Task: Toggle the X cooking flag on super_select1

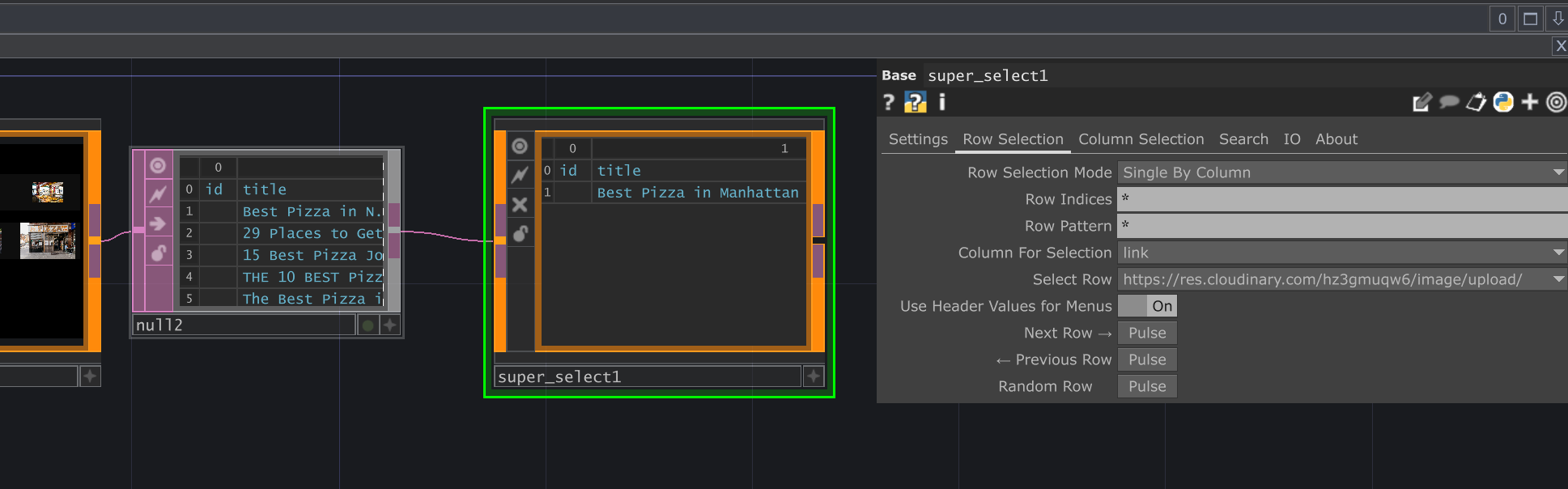Action: pos(520,204)
